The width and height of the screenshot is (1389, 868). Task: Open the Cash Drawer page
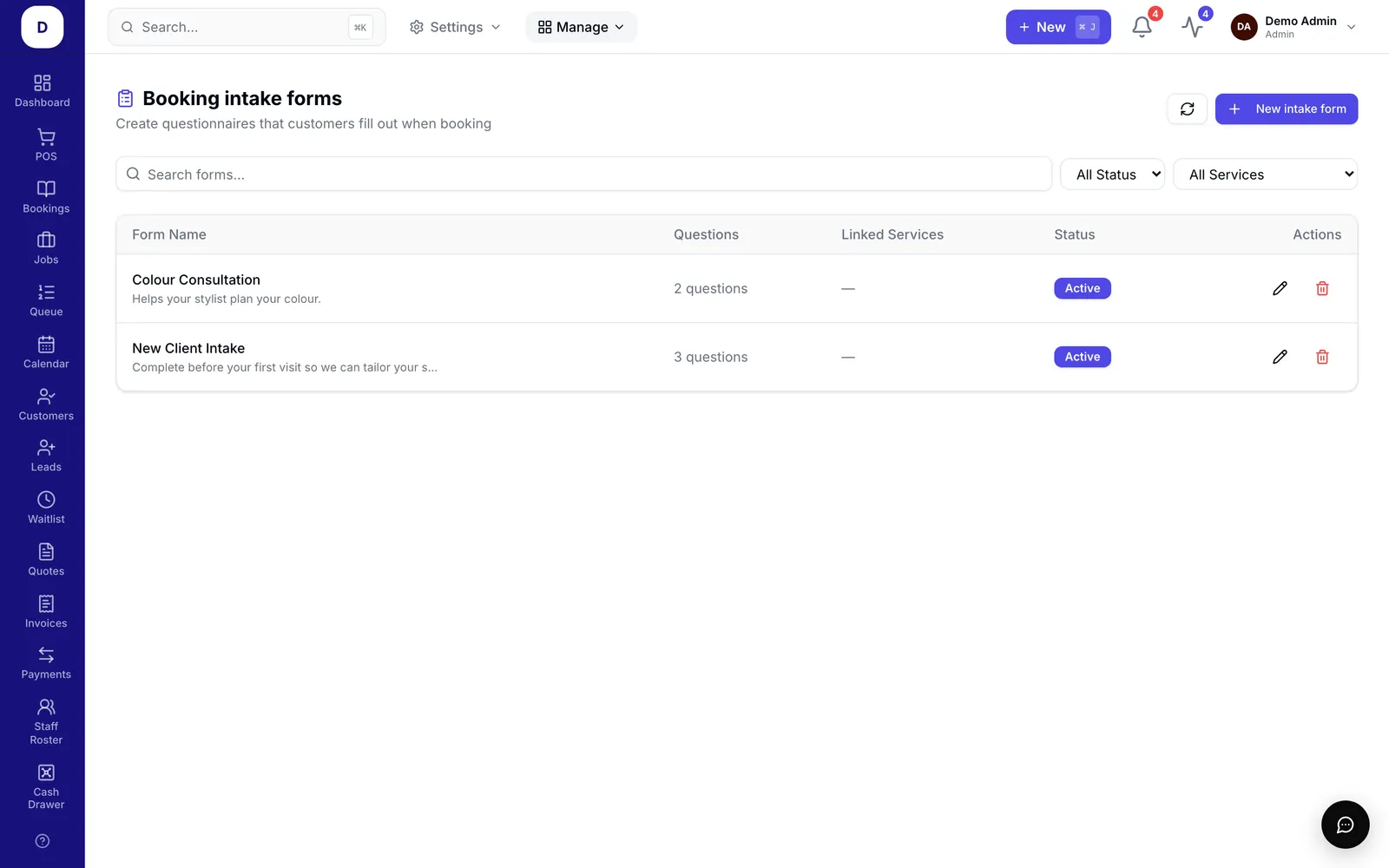(46, 787)
